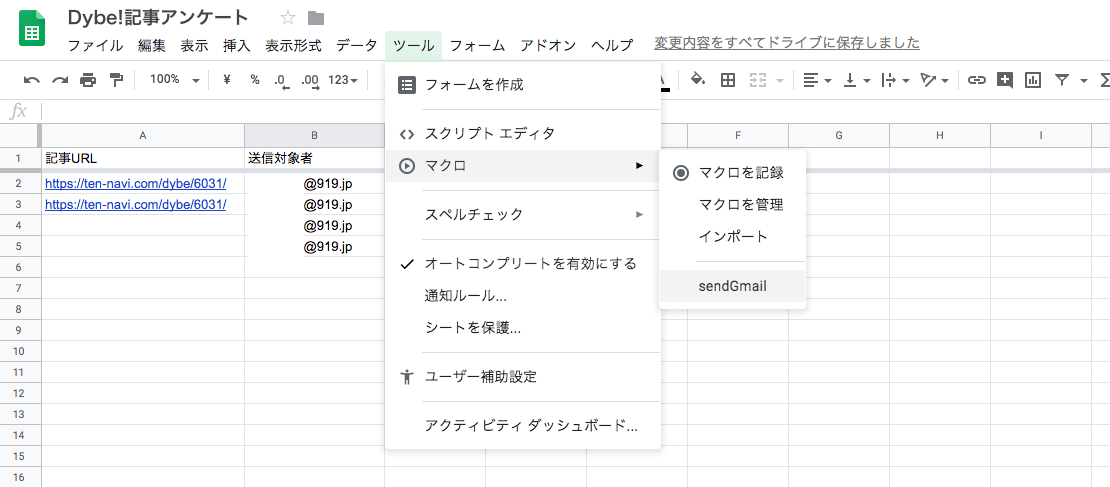This screenshot has width=1110, height=487.
Task: Open the ten-navi.com link in cell A2
Action: click(136, 183)
